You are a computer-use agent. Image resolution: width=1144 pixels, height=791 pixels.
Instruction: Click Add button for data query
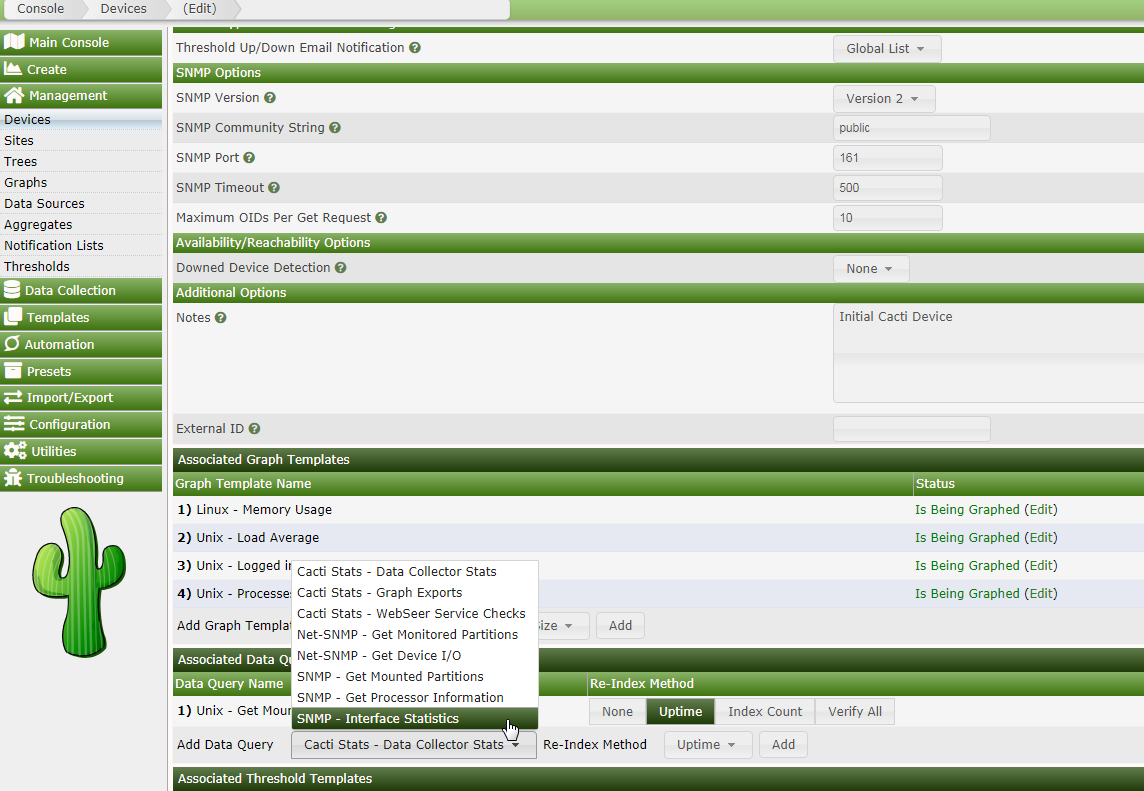[784, 744]
